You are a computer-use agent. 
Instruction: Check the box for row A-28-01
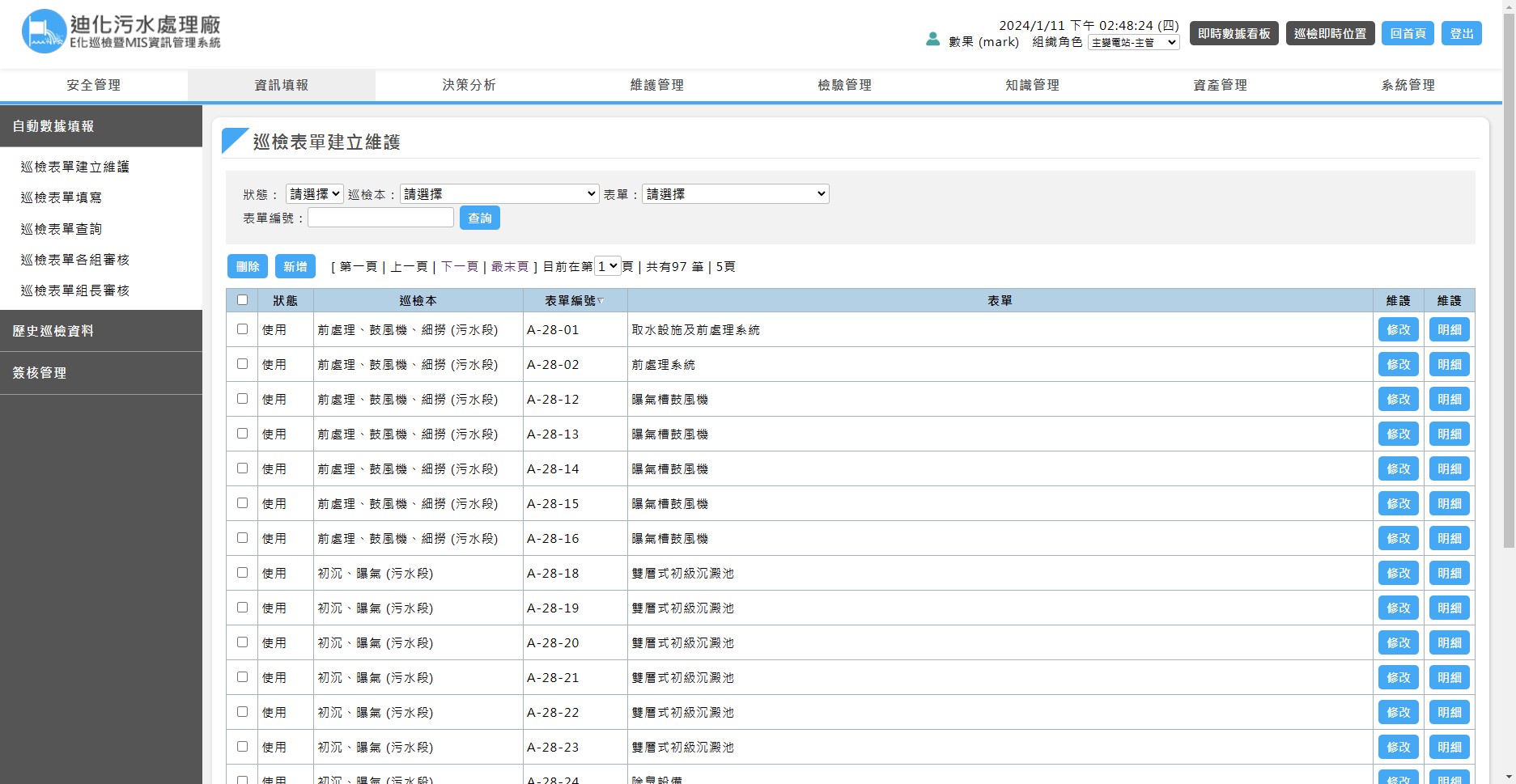pos(242,329)
